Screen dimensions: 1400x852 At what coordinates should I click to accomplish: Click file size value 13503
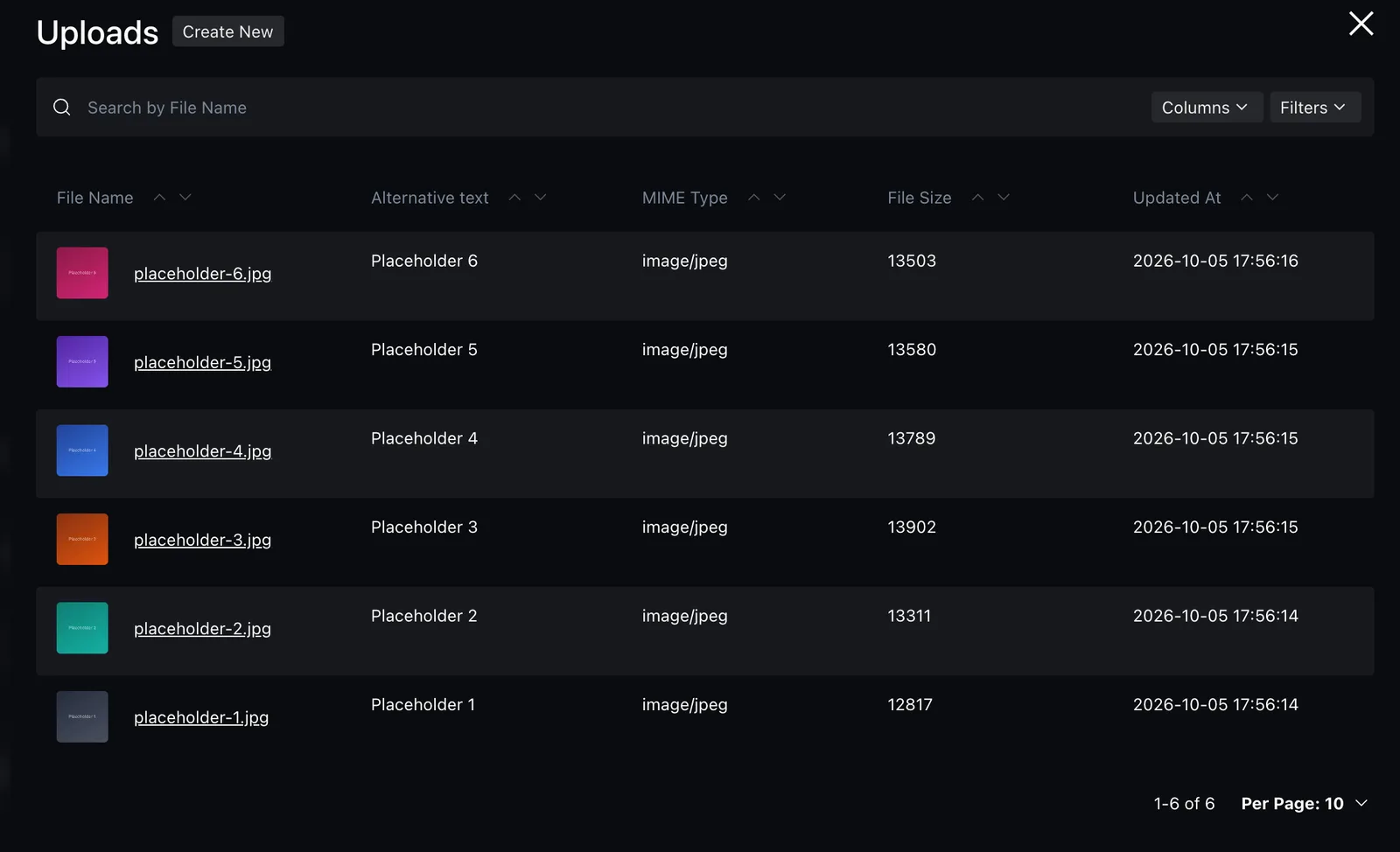click(912, 261)
